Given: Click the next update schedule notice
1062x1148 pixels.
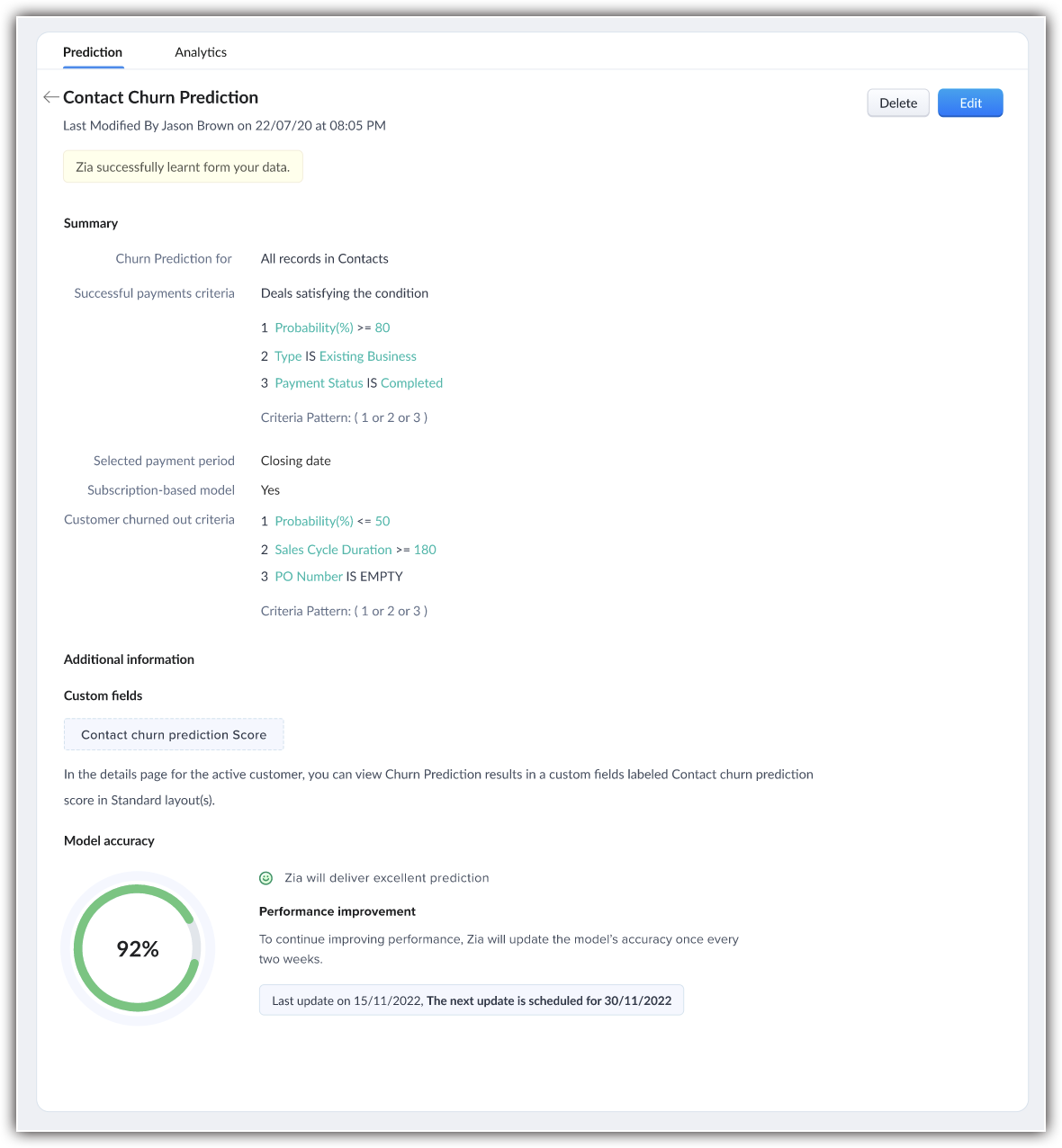Looking at the screenshot, I should [x=472, y=1000].
